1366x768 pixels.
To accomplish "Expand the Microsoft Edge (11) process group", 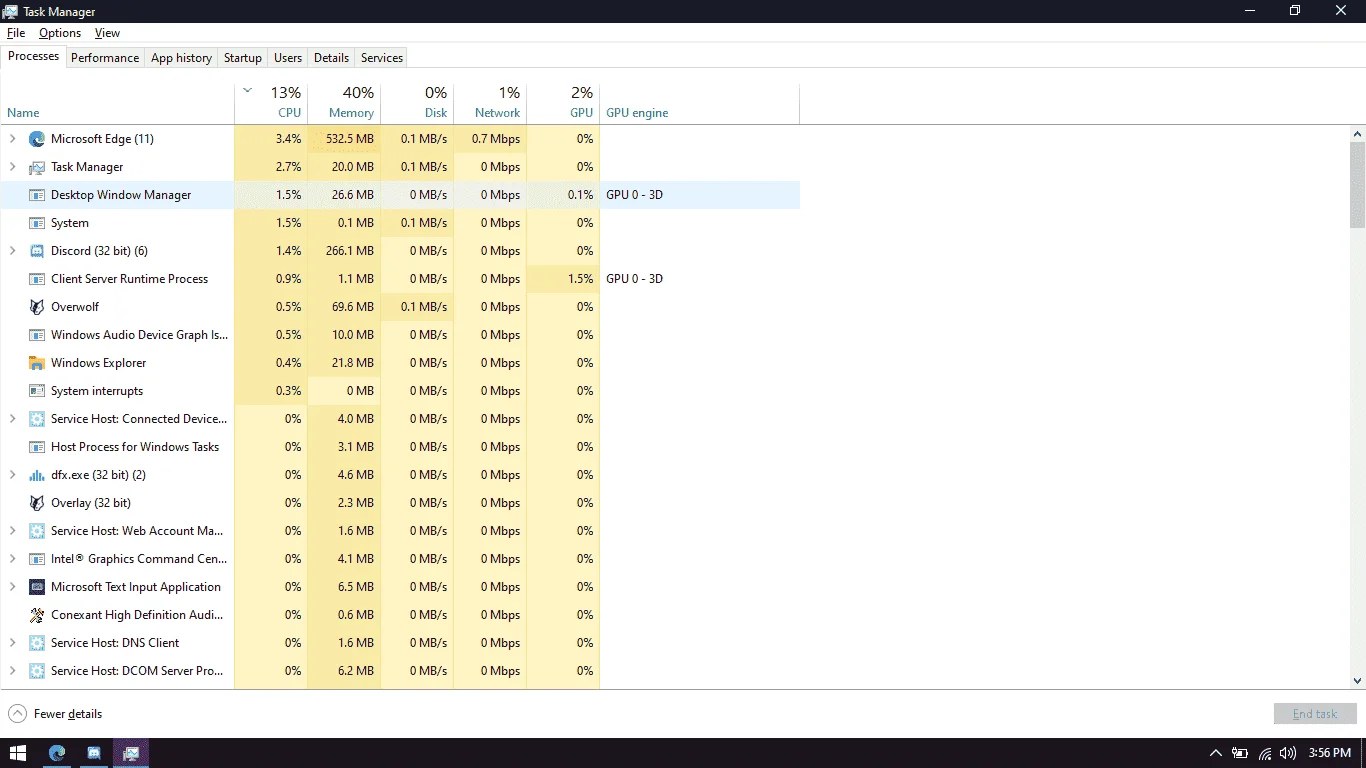I will tap(13, 139).
